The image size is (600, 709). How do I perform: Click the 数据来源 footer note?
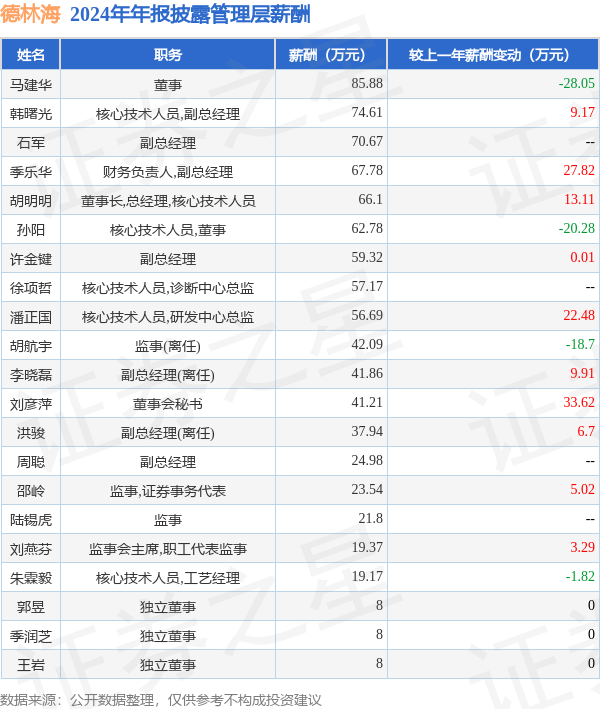point(161,700)
